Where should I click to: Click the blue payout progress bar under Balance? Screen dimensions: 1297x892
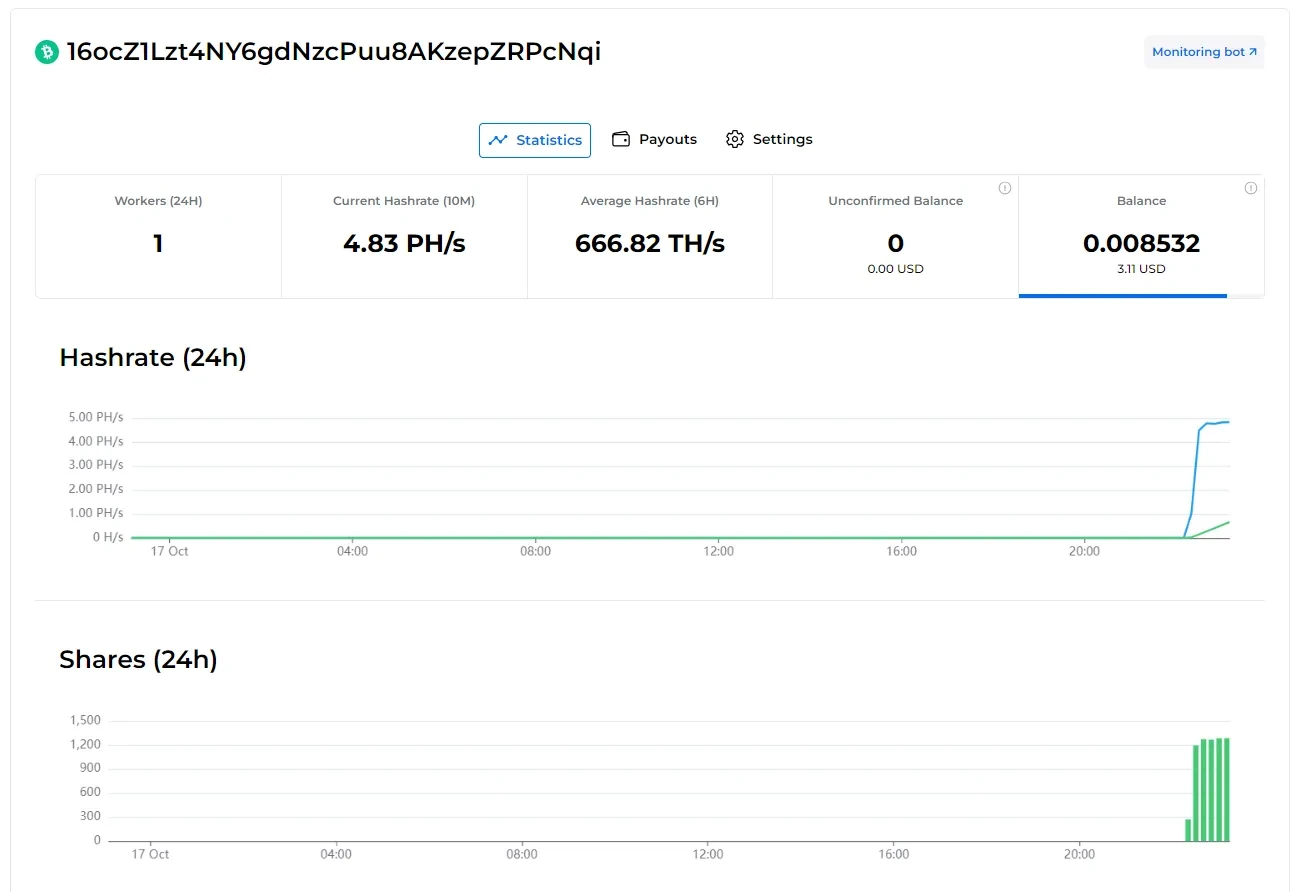tap(1122, 295)
